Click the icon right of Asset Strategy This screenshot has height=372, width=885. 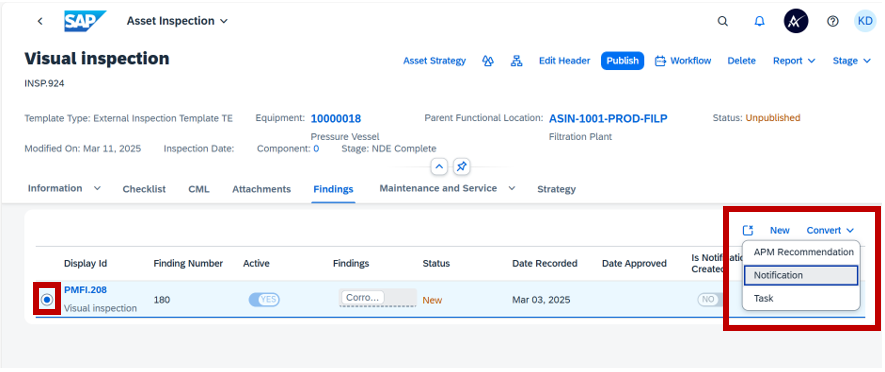[x=488, y=61]
